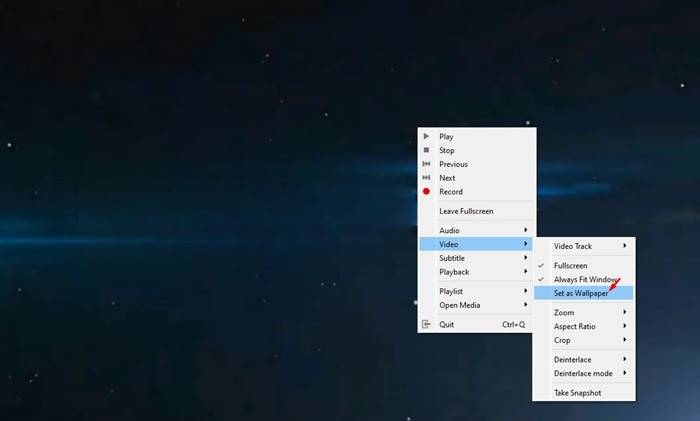Click the red Record circle icon
Viewport: 700px width, 421px height.
(426, 192)
